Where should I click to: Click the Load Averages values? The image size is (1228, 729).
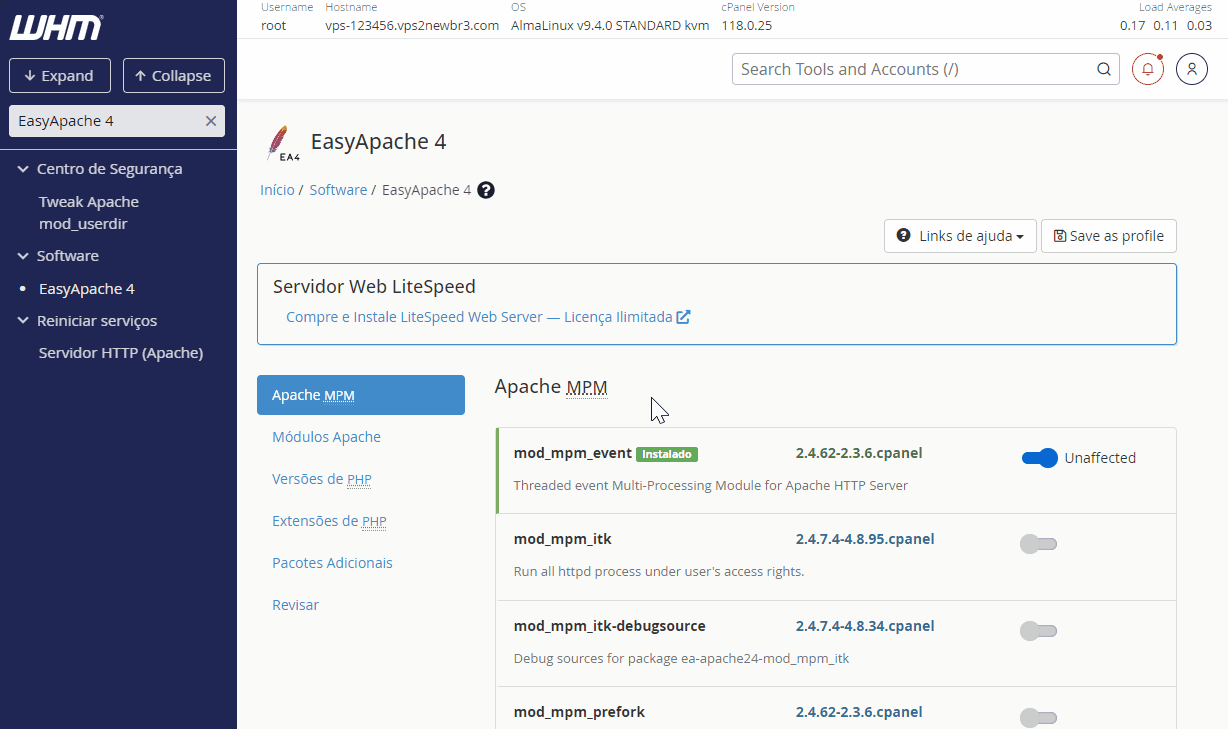tap(1166, 26)
